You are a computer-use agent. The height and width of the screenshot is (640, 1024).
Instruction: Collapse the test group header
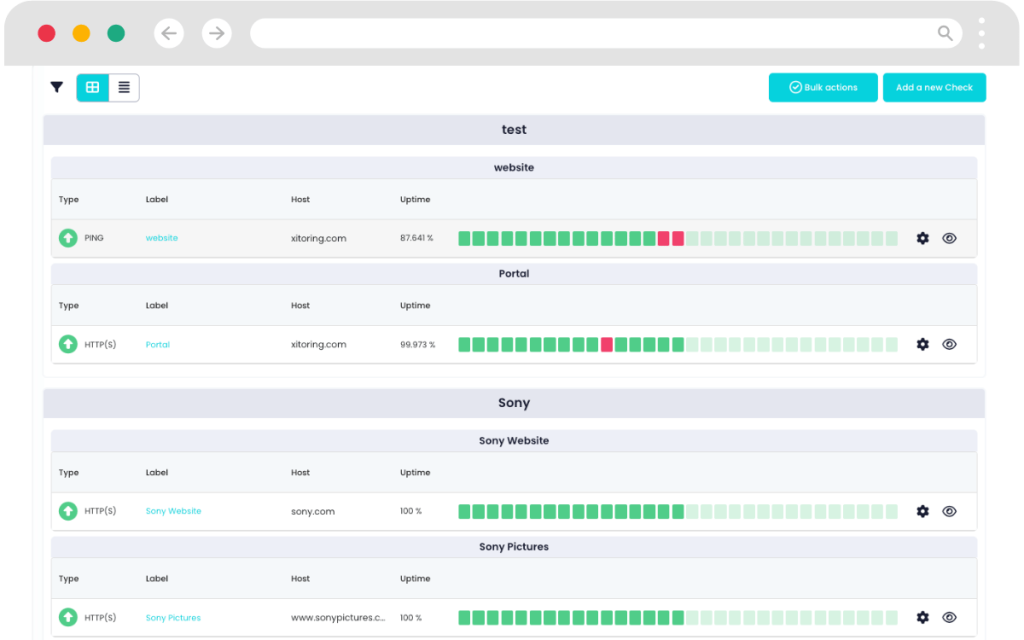point(513,129)
